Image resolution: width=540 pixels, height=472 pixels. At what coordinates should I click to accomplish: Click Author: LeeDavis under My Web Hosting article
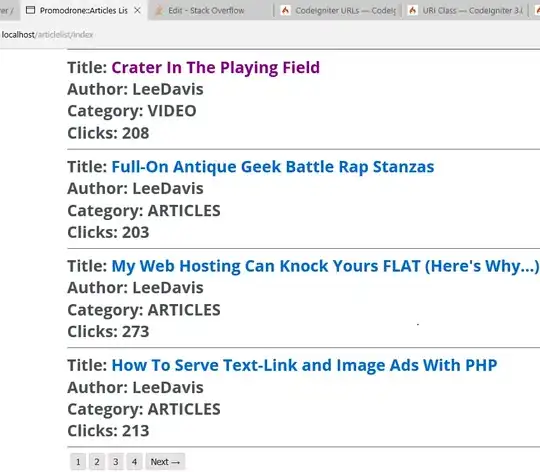(135, 288)
